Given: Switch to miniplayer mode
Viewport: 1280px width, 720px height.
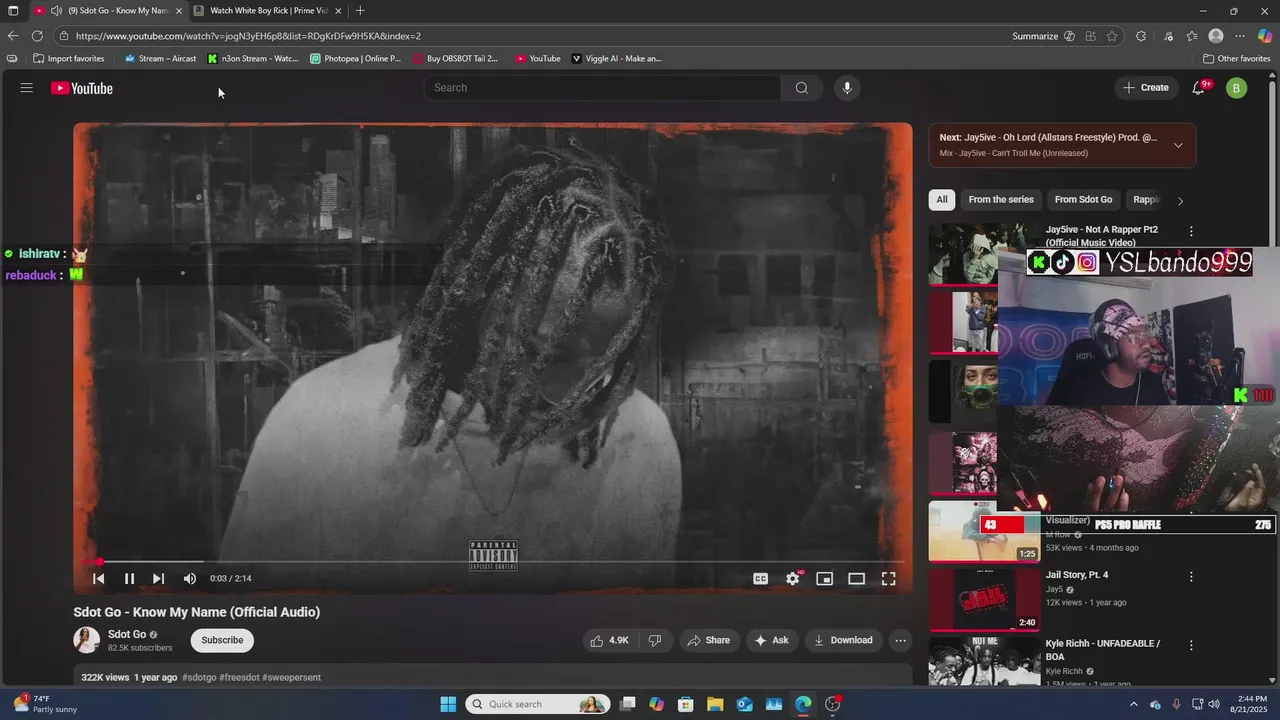Looking at the screenshot, I should [825, 579].
